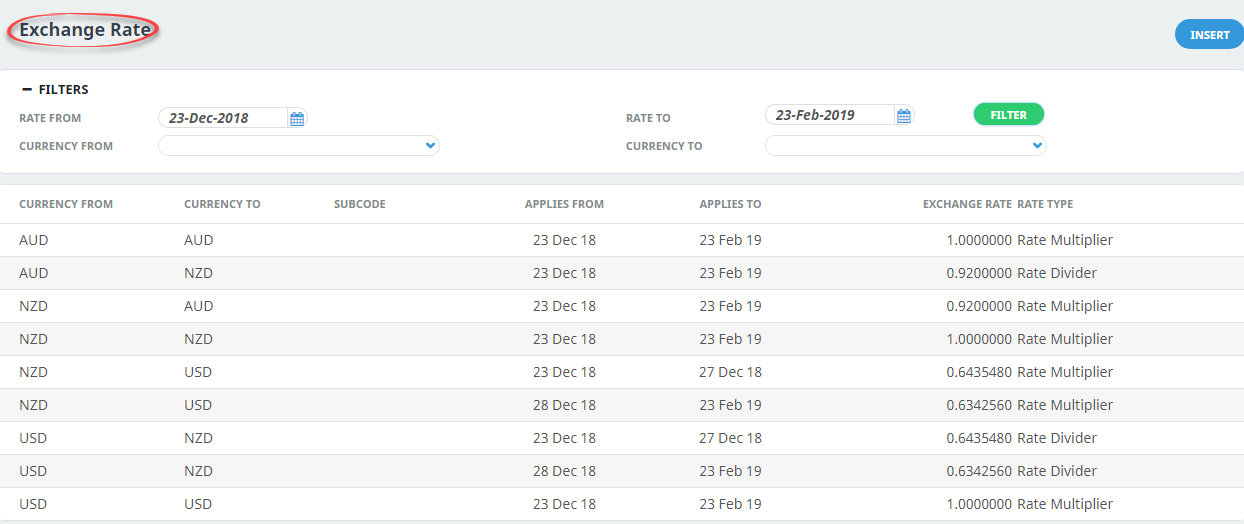Open the Rate To calendar picker
The height and width of the screenshot is (524, 1244).
(904, 116)
